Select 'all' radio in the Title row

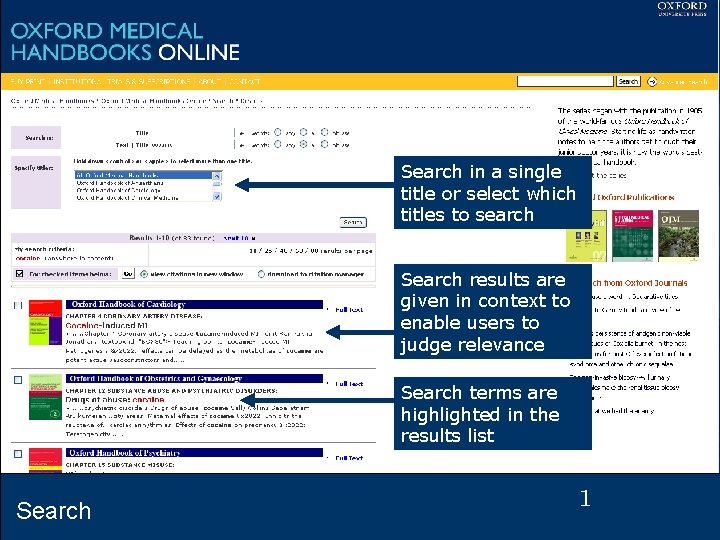pyautogui.click(x=304, y=132)
